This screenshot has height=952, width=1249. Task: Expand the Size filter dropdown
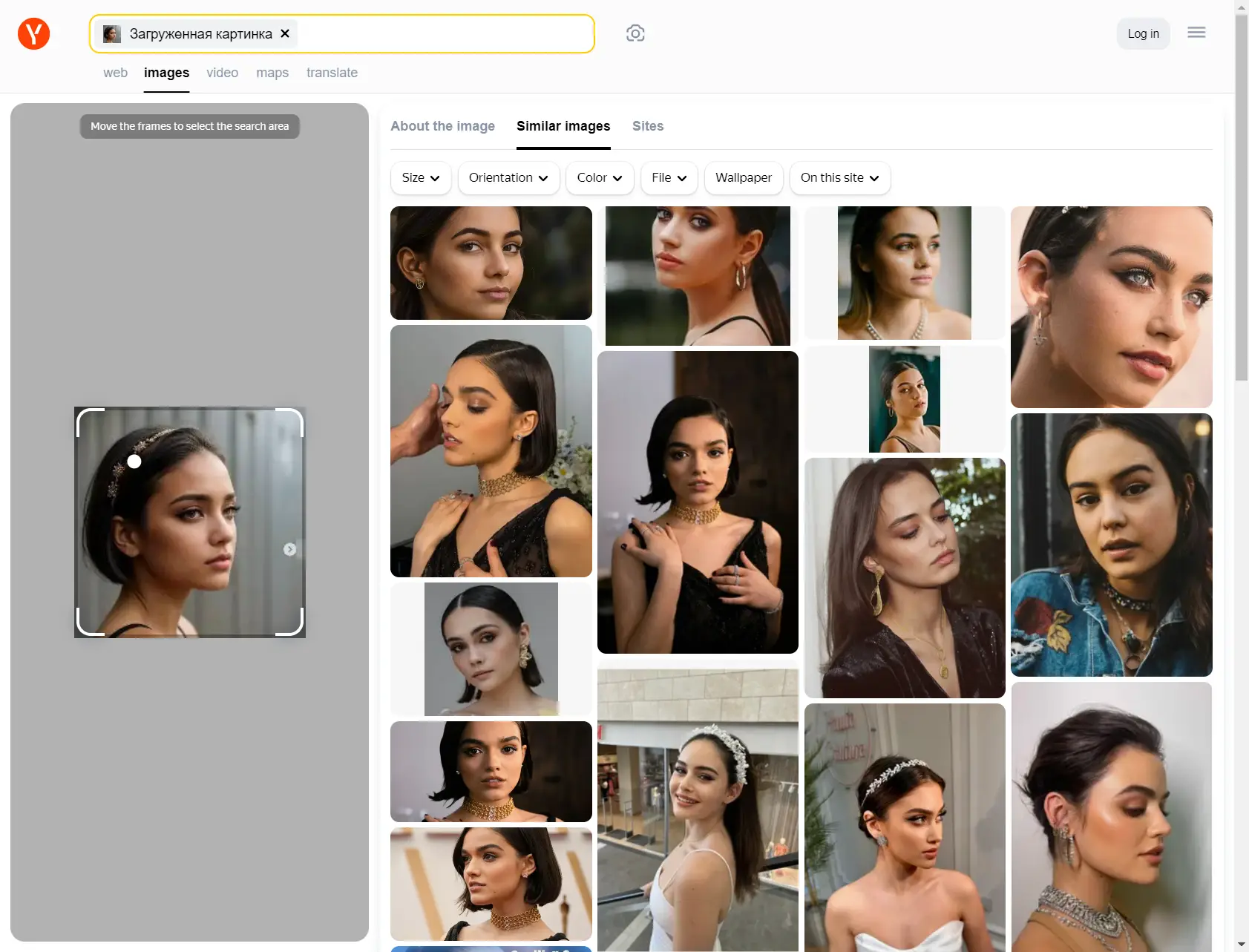[420, 178]
